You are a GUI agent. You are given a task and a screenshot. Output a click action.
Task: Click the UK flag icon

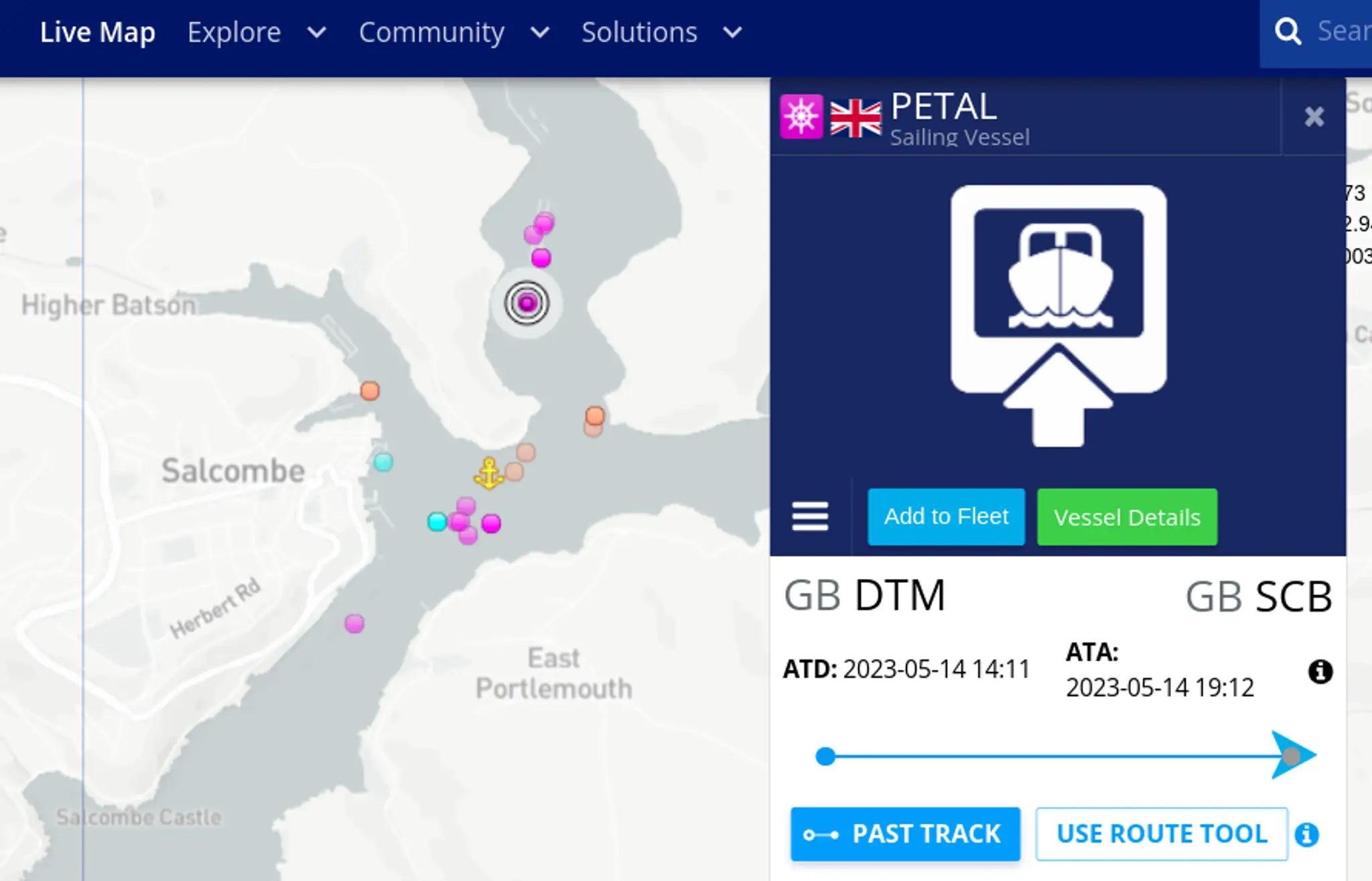tap(855, 119)
